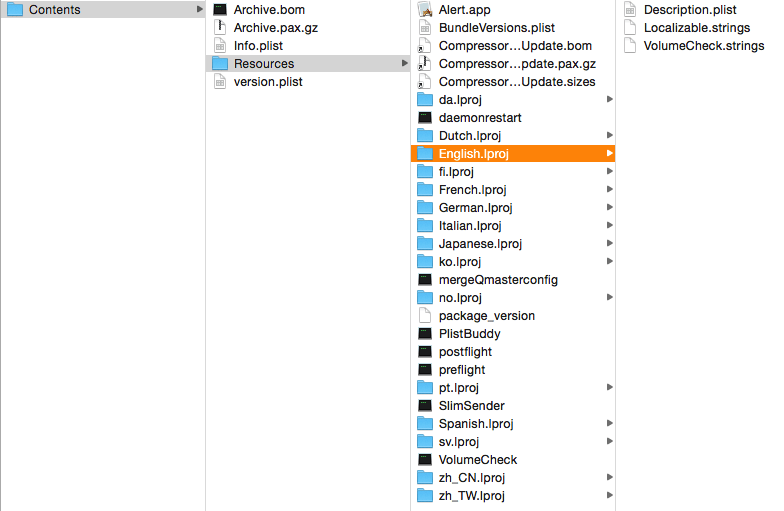
Task: Select the VolumeCheck.strings file name
Action: (x=704, y=46)
